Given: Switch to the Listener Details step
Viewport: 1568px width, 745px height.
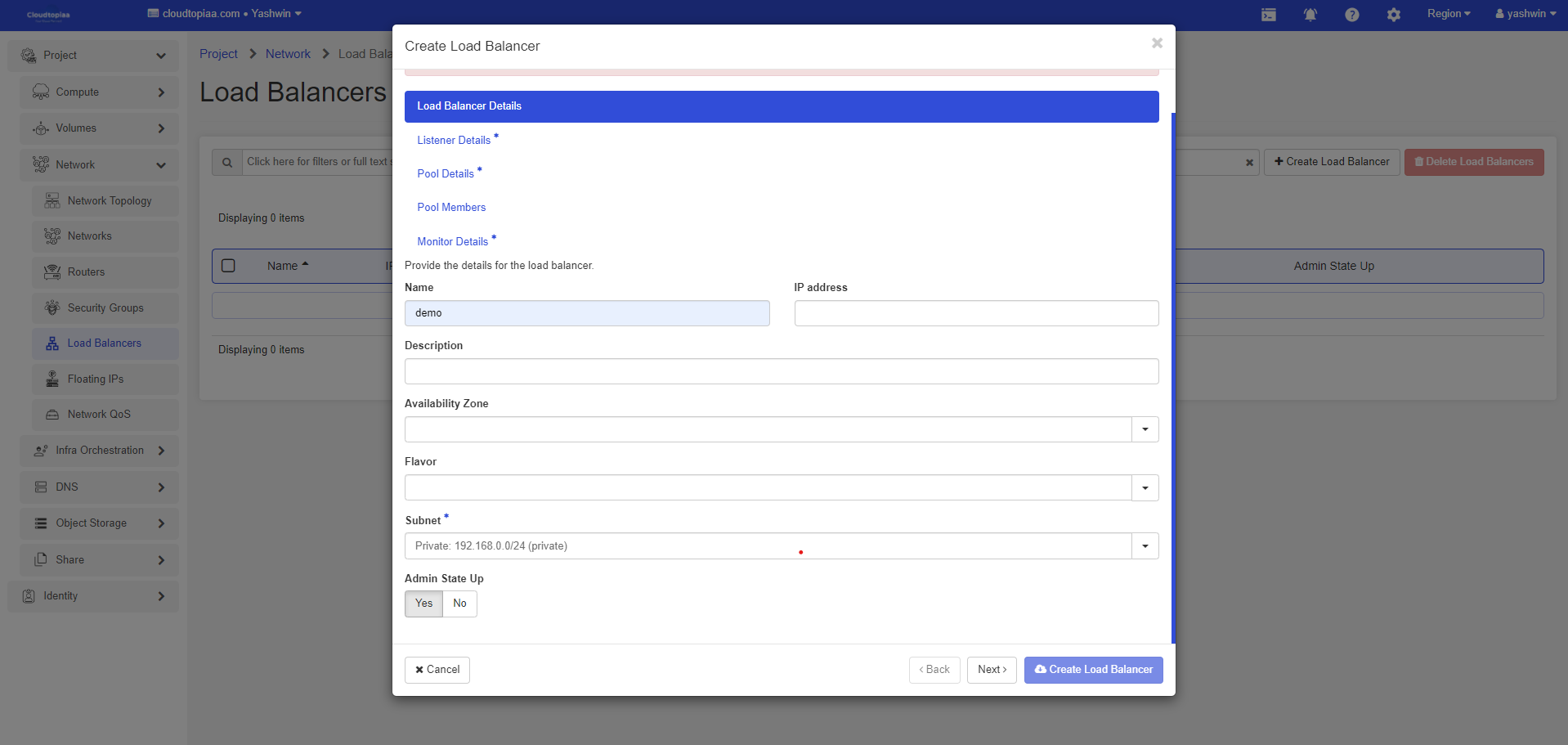Looking at the screenshot, I should point(454,141).
